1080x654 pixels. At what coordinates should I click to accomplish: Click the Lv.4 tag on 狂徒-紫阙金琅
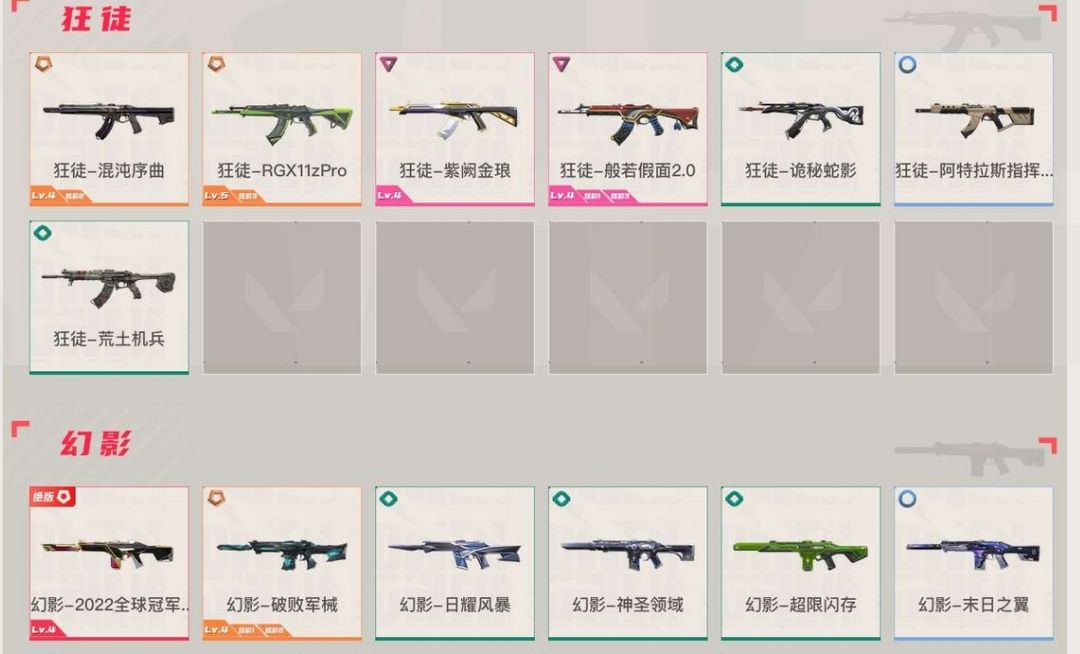389,196
